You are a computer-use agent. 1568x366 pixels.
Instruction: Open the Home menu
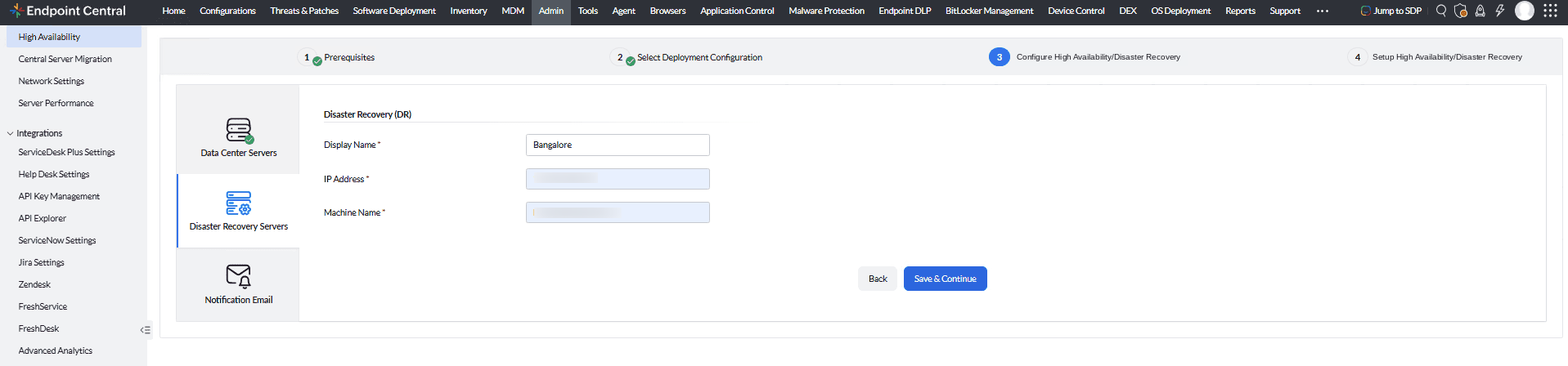click(x=173, y=11)
